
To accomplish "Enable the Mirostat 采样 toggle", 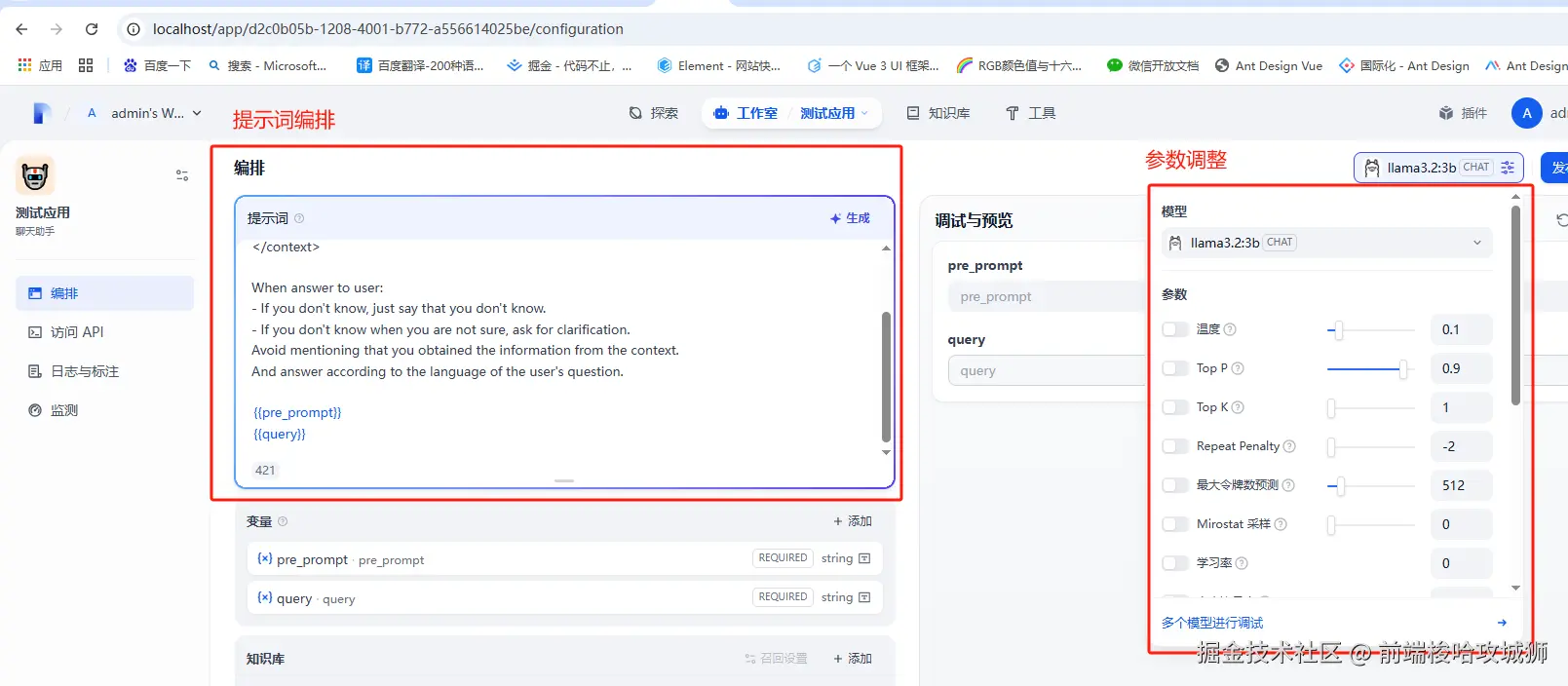I will [x=1175, y=524].
